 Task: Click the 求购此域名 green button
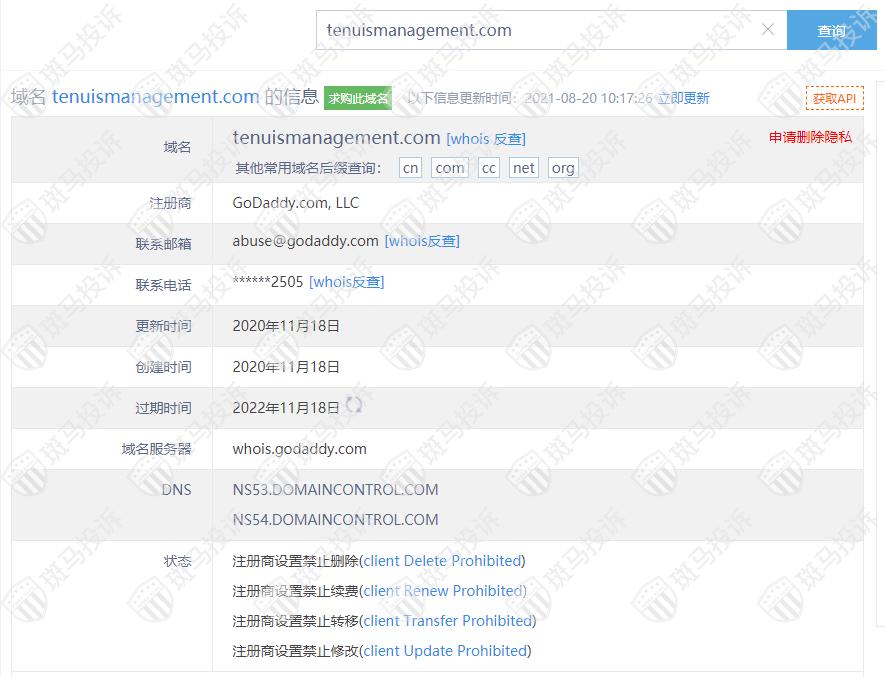pos(358,98)
